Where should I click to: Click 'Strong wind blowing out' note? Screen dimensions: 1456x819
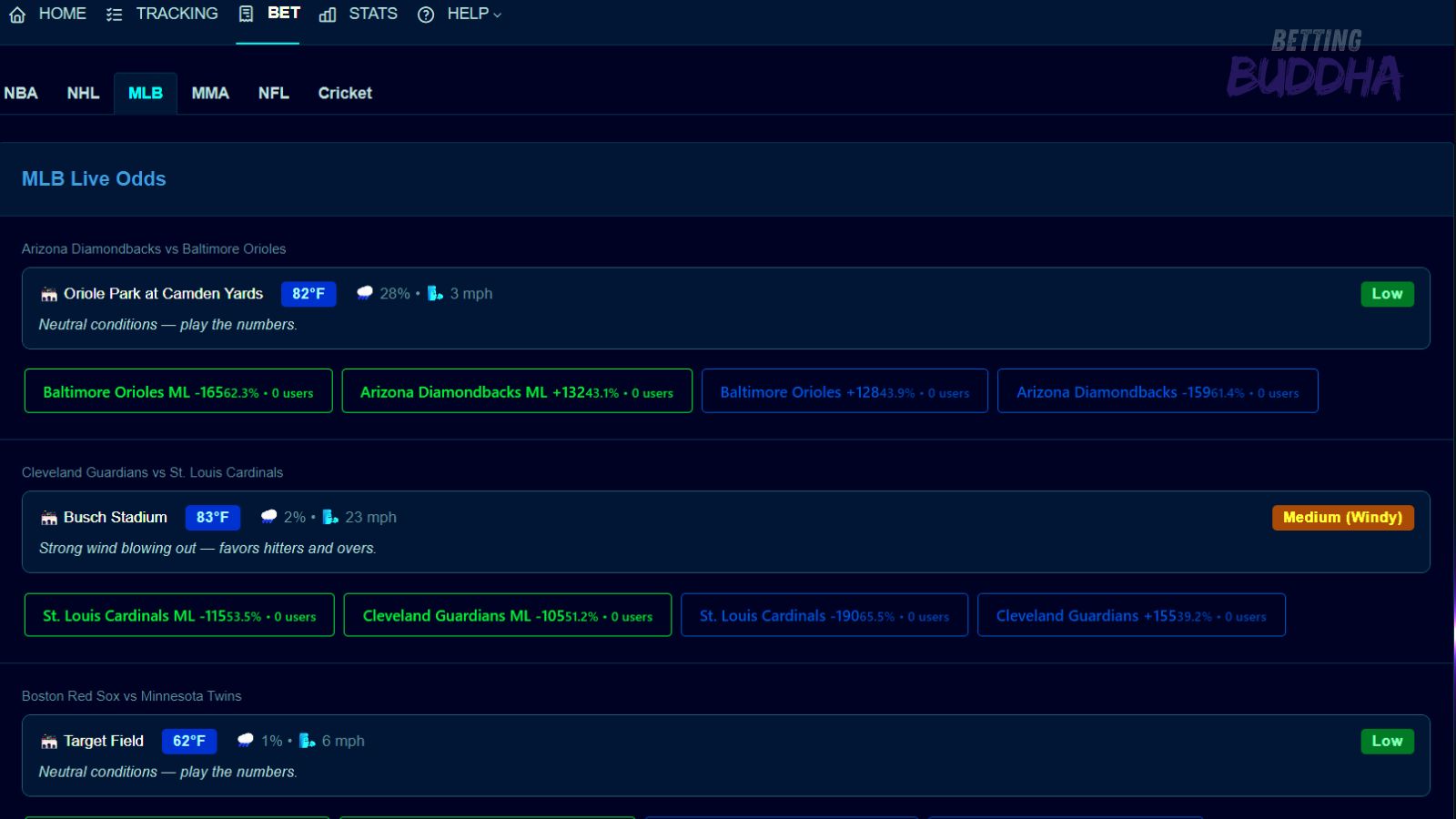(207, 548)
